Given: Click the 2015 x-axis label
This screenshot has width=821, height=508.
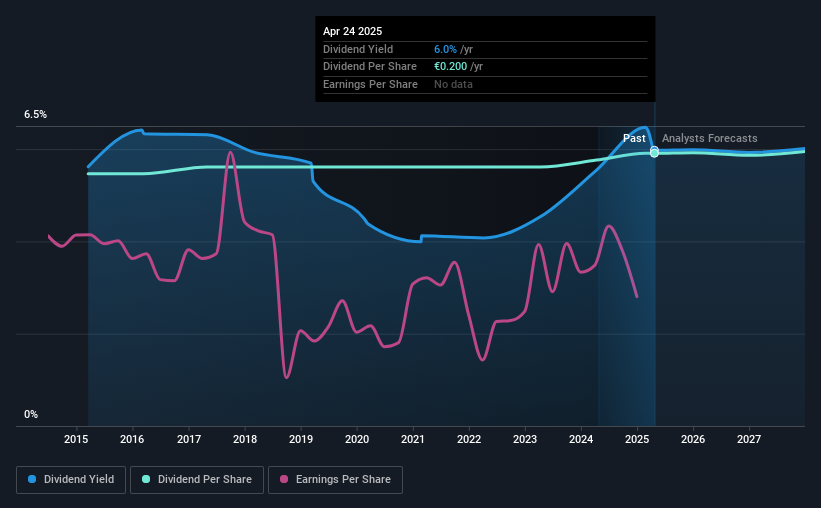Looking at the screenshot, I should click(76, 439).
